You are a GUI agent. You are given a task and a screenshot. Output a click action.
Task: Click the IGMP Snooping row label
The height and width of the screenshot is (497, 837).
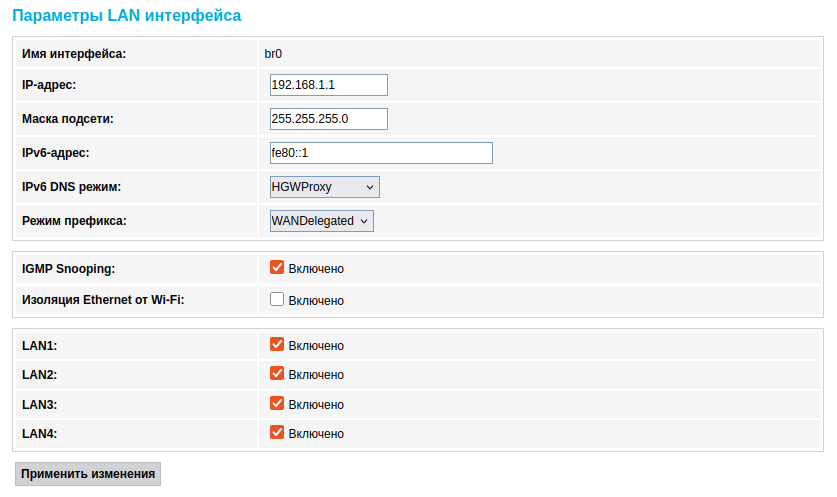68,268
